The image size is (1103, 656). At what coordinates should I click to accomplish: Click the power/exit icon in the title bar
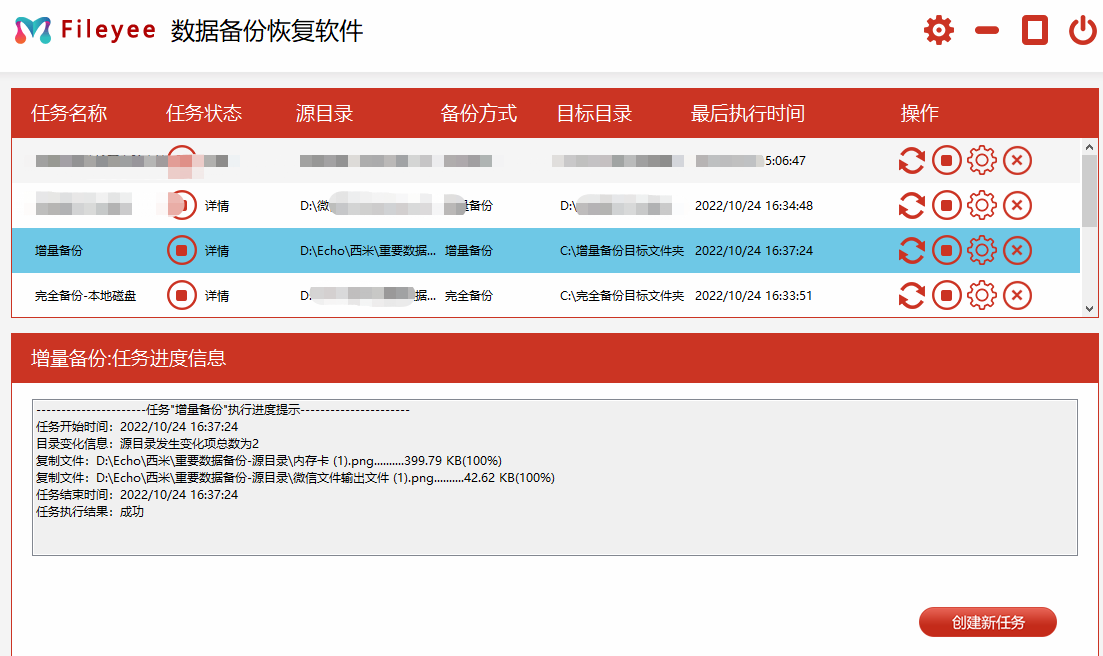pyautogui.click(x=1082, y=30)
